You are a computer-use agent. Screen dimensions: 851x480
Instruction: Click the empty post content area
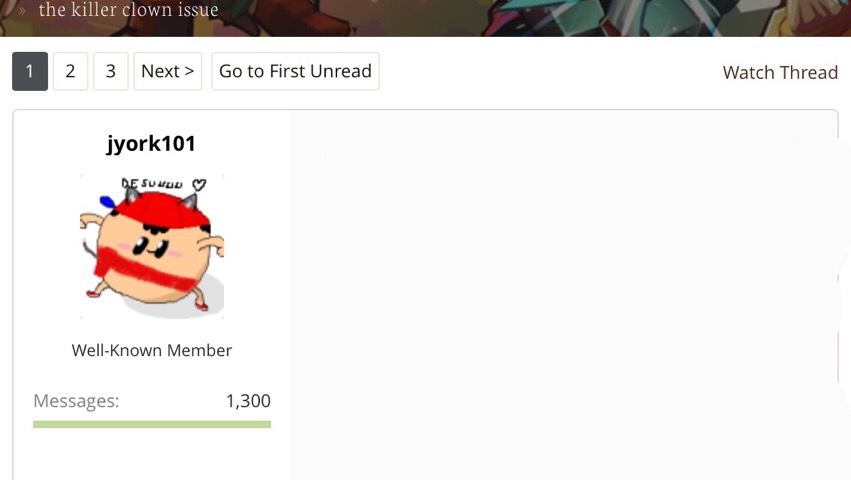pyautogui.click(x=564, y=295)
